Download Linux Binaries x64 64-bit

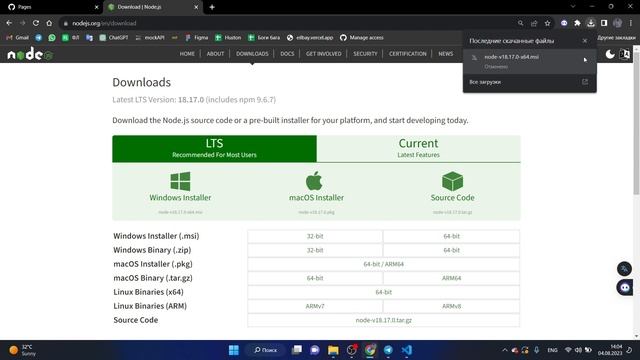[383, 292]
